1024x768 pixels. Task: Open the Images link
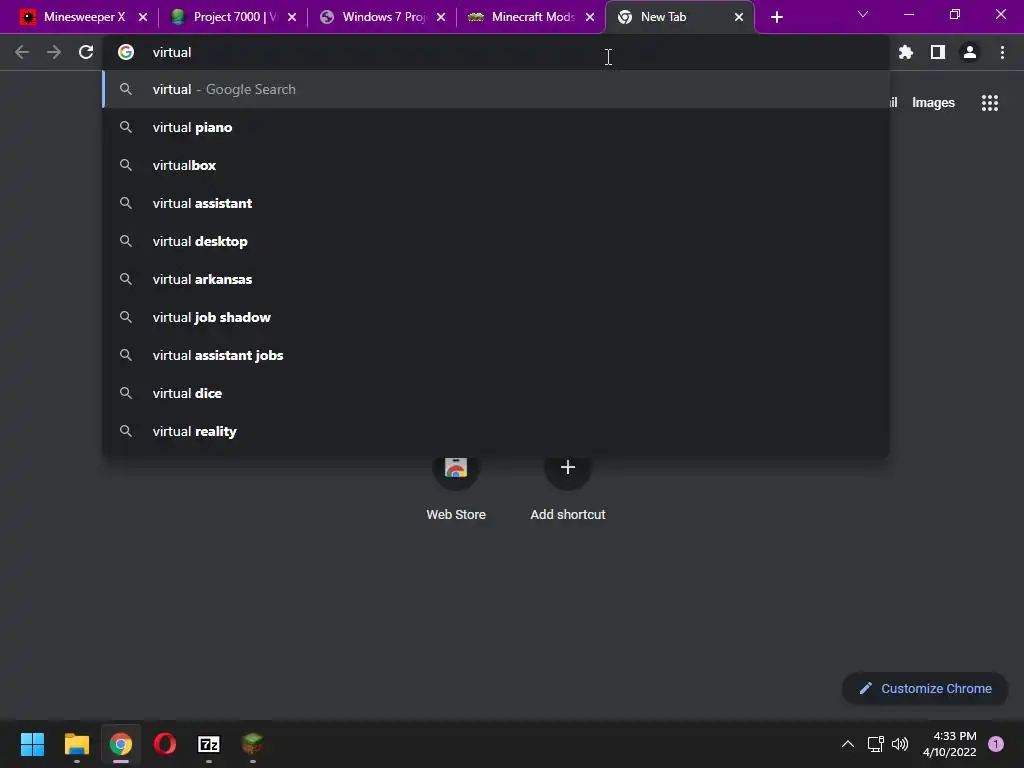(x=933, y=103)
